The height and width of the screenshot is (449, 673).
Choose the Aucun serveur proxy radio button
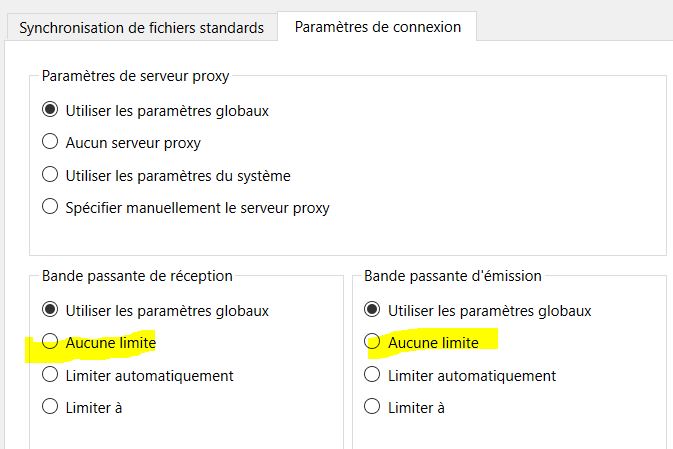point(51,143)
